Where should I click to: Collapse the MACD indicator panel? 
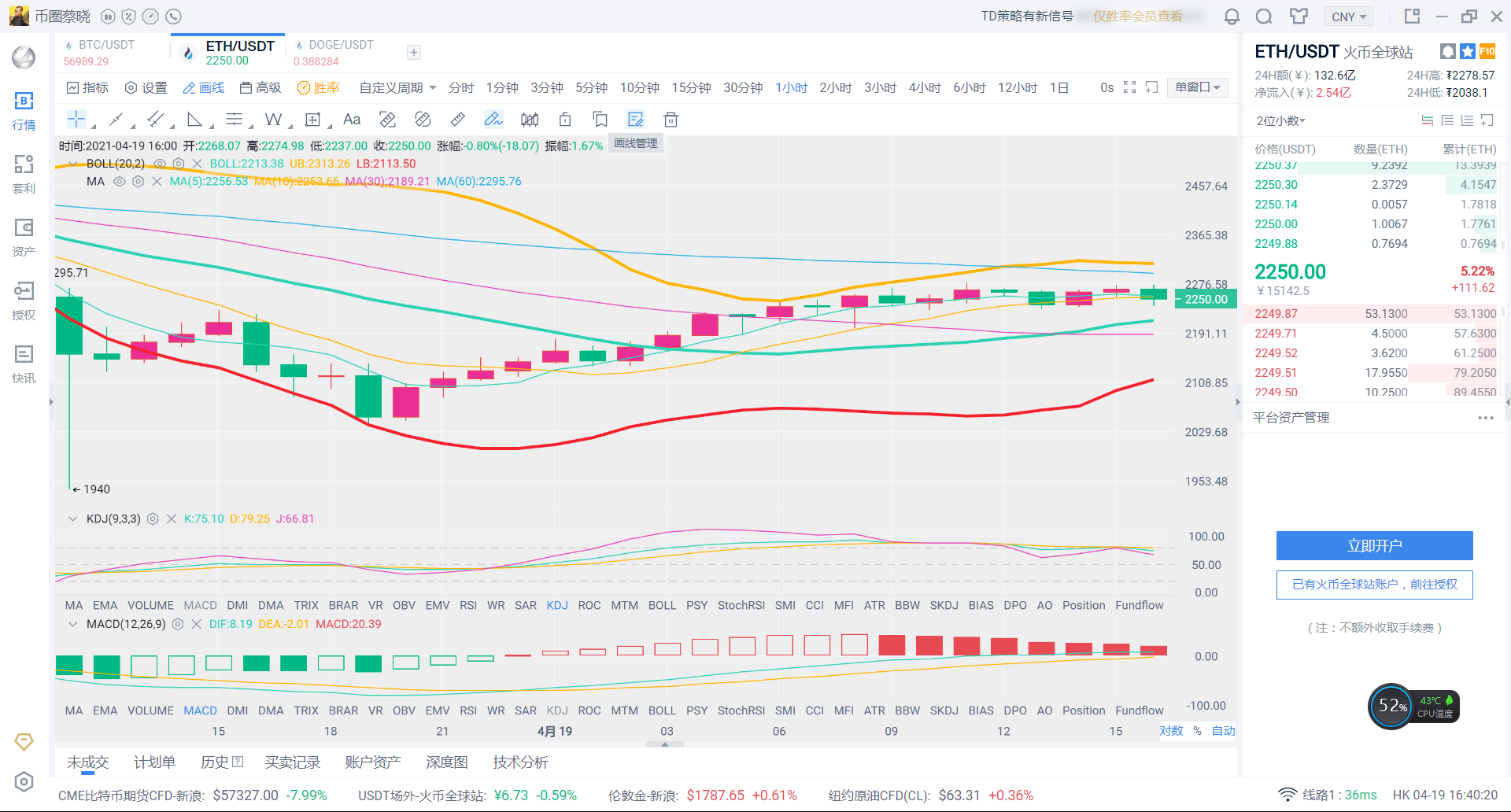[72, 624]
